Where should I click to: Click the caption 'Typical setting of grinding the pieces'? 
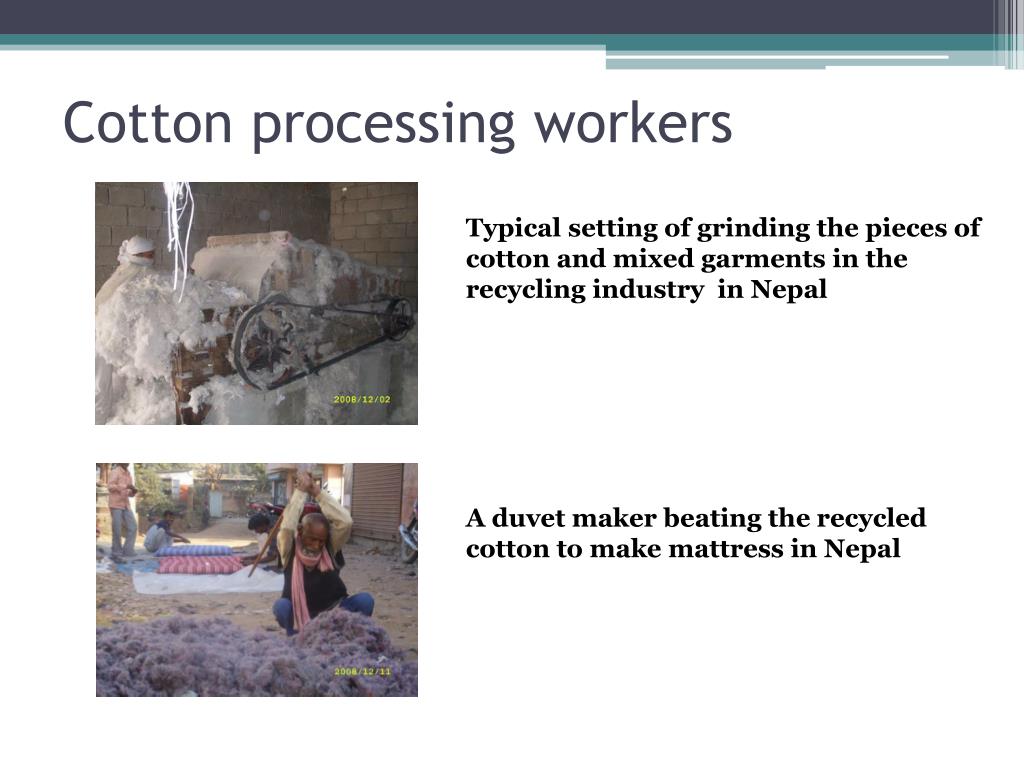[x=723, y=259]
